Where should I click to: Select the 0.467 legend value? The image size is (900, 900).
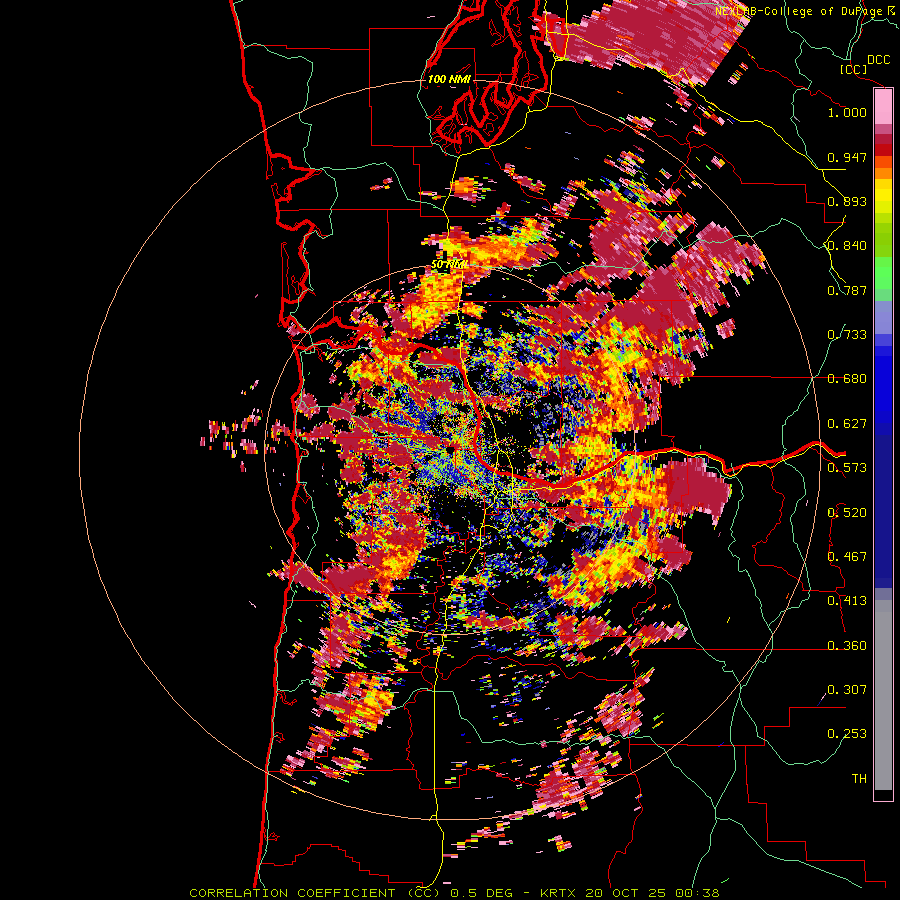tap(847, 557)
